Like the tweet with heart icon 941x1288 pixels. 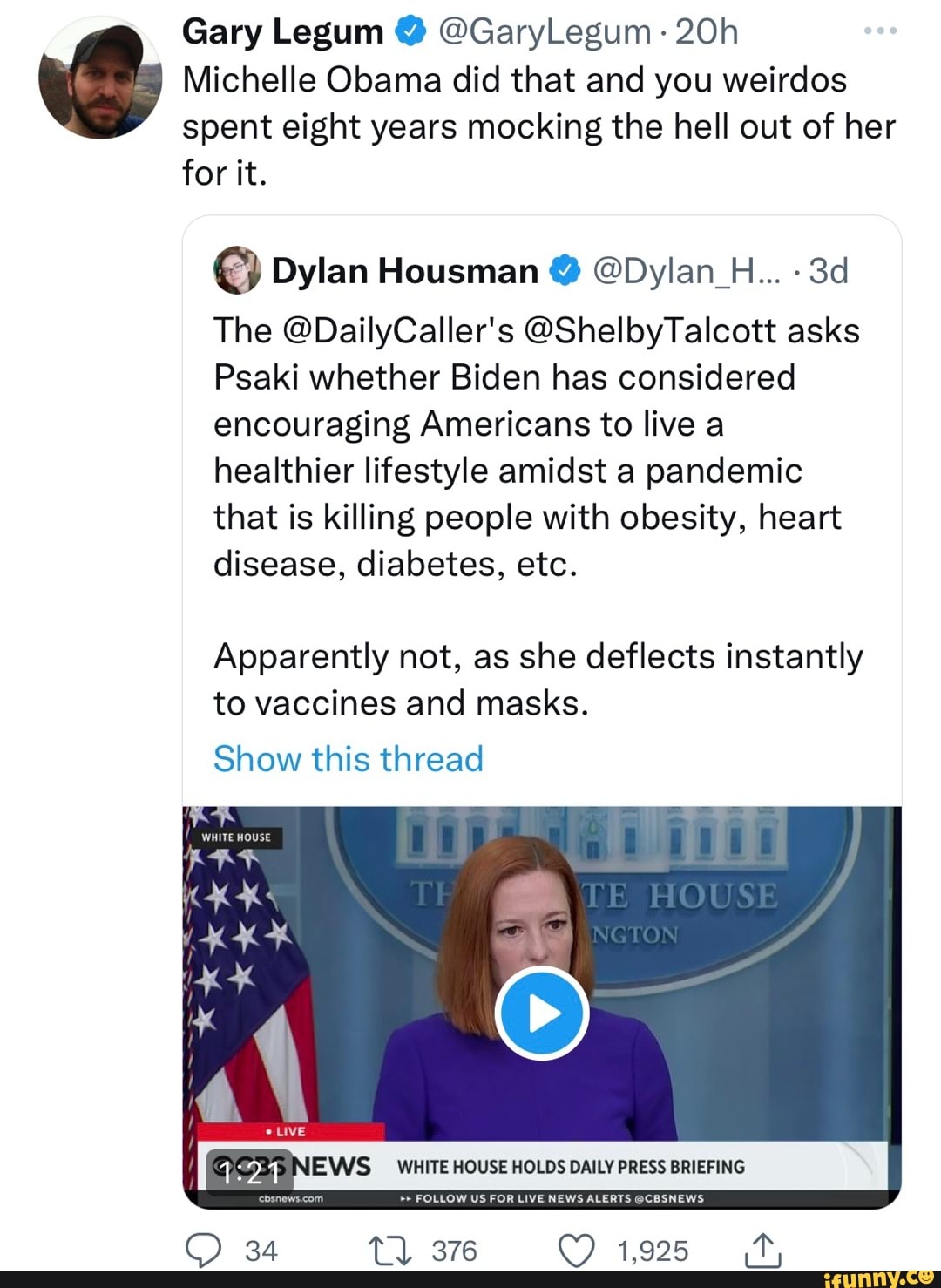[576, 1251]
